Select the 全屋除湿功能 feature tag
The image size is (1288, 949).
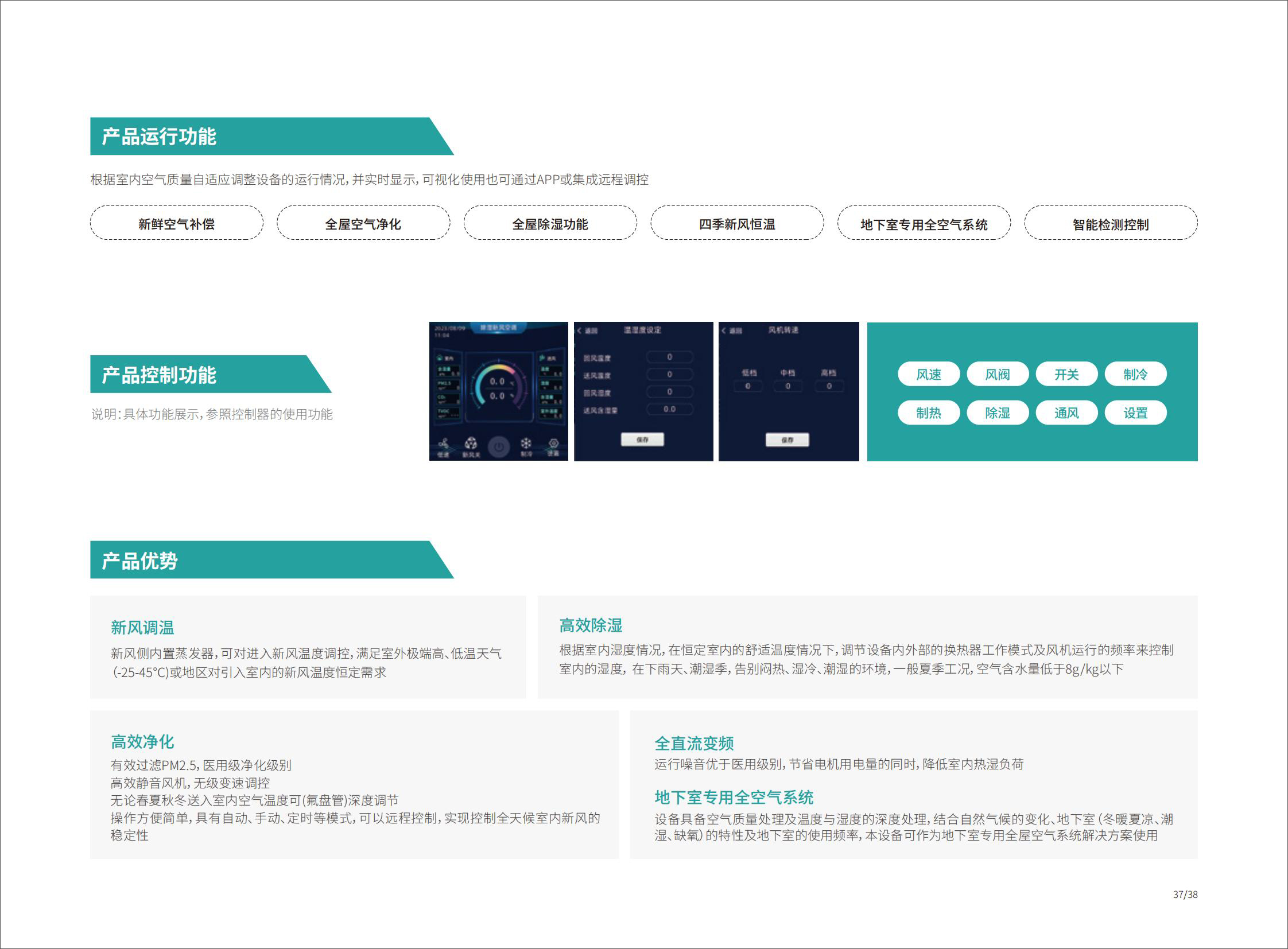point(550,223)
